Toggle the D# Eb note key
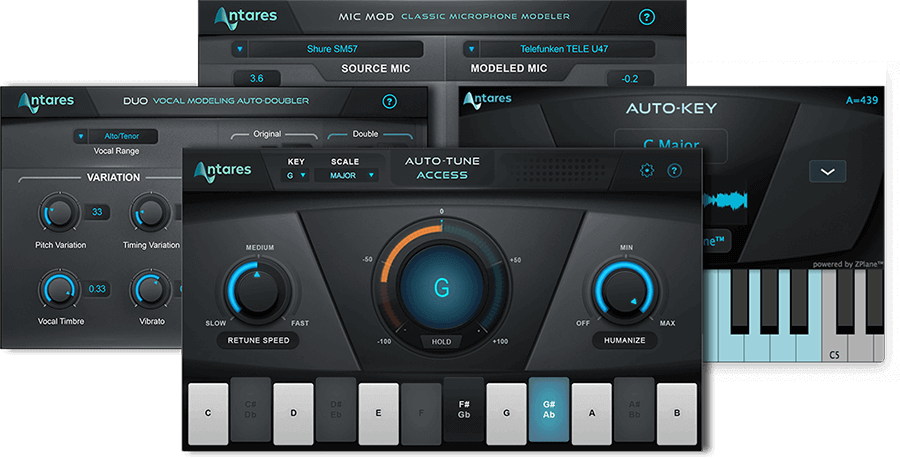This screenshot has width=900, height=458. click(336, 409)
